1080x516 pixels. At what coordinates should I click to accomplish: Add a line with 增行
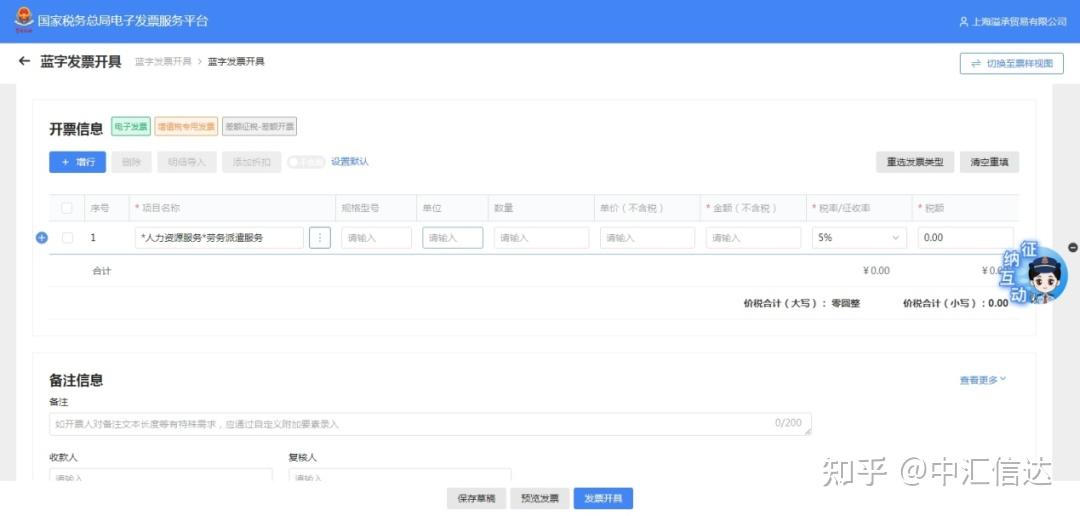pos(77,163)
